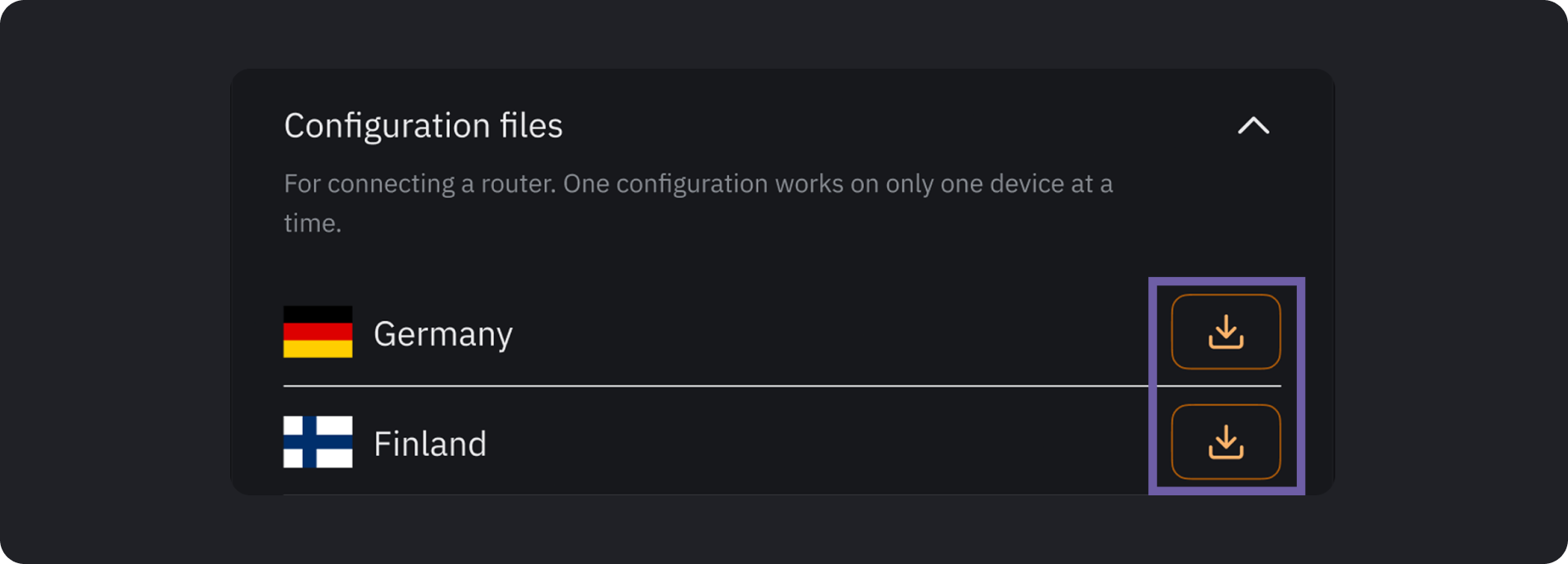Download the Germany configuration file

click(1225, 332)
